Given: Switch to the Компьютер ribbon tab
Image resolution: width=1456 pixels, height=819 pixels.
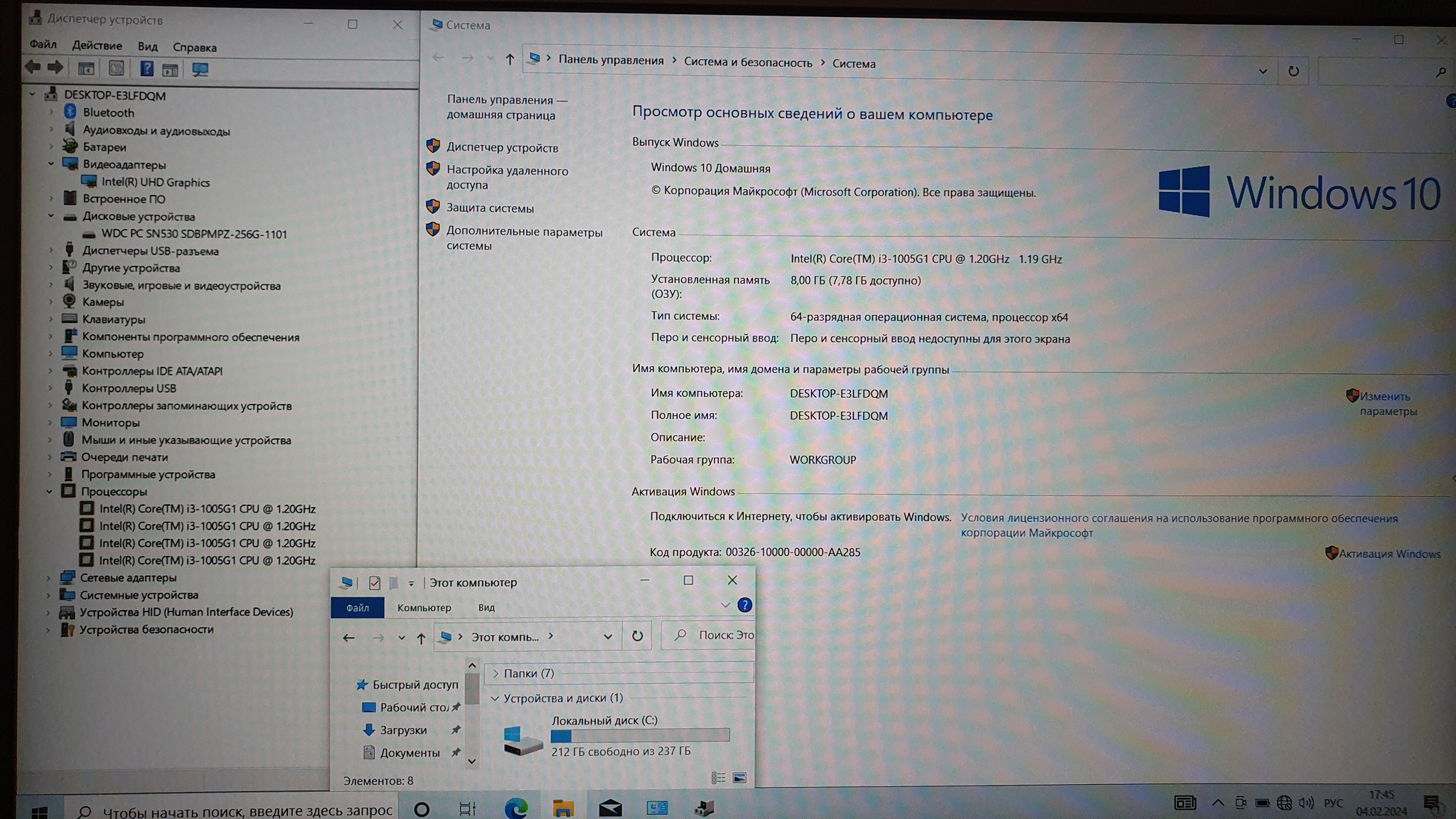Looking at the screenshot, I should point(424,608).
